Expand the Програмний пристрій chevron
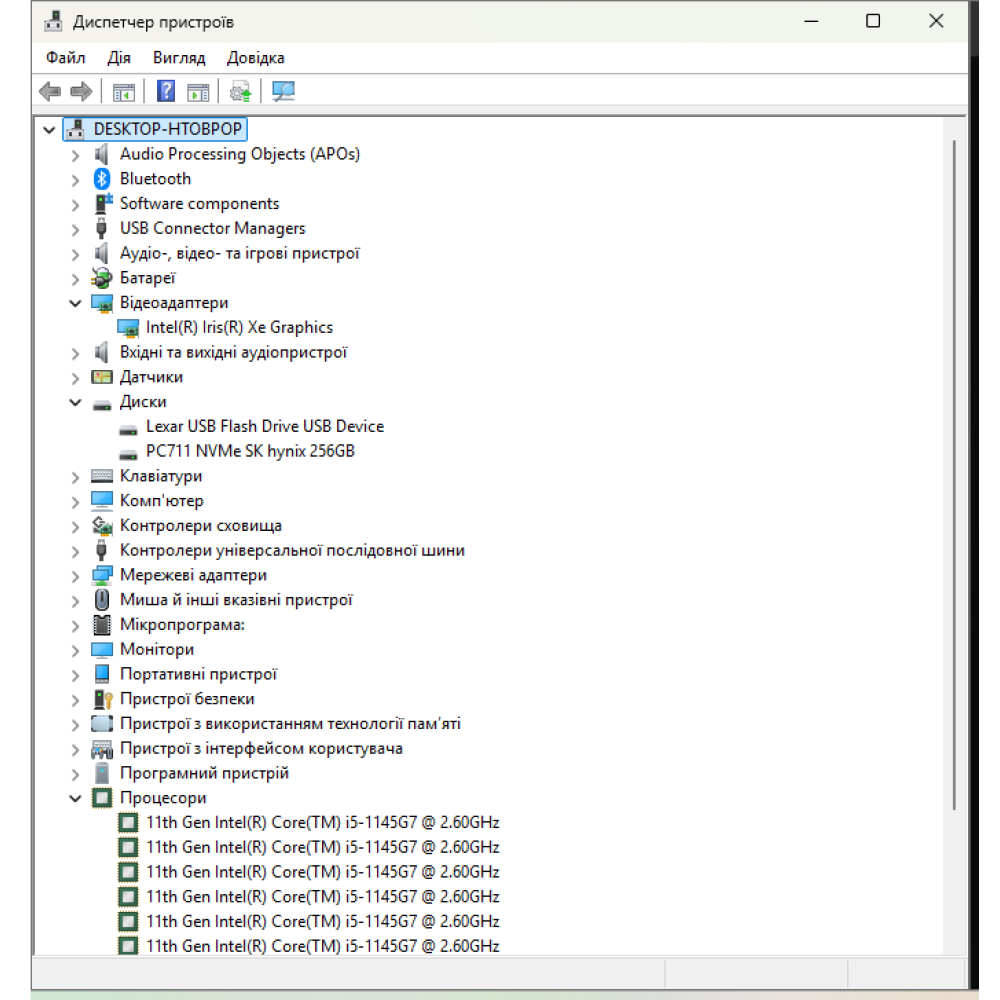This screenshot has height=1000, width=1000. pos(75,774)
